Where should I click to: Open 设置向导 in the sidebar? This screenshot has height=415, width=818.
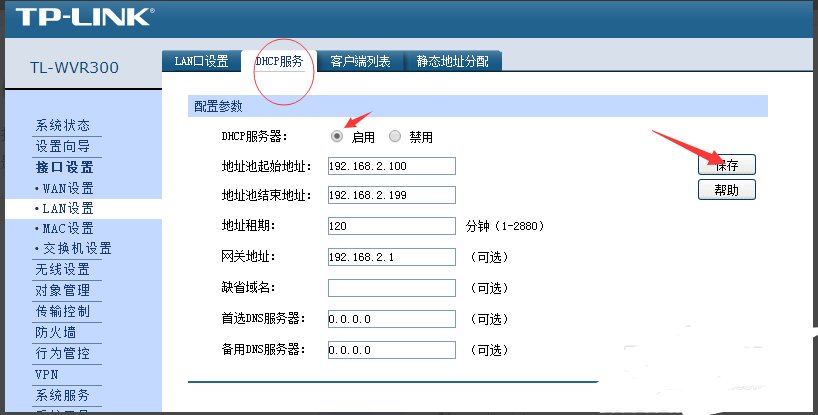[x=63, y=146]
